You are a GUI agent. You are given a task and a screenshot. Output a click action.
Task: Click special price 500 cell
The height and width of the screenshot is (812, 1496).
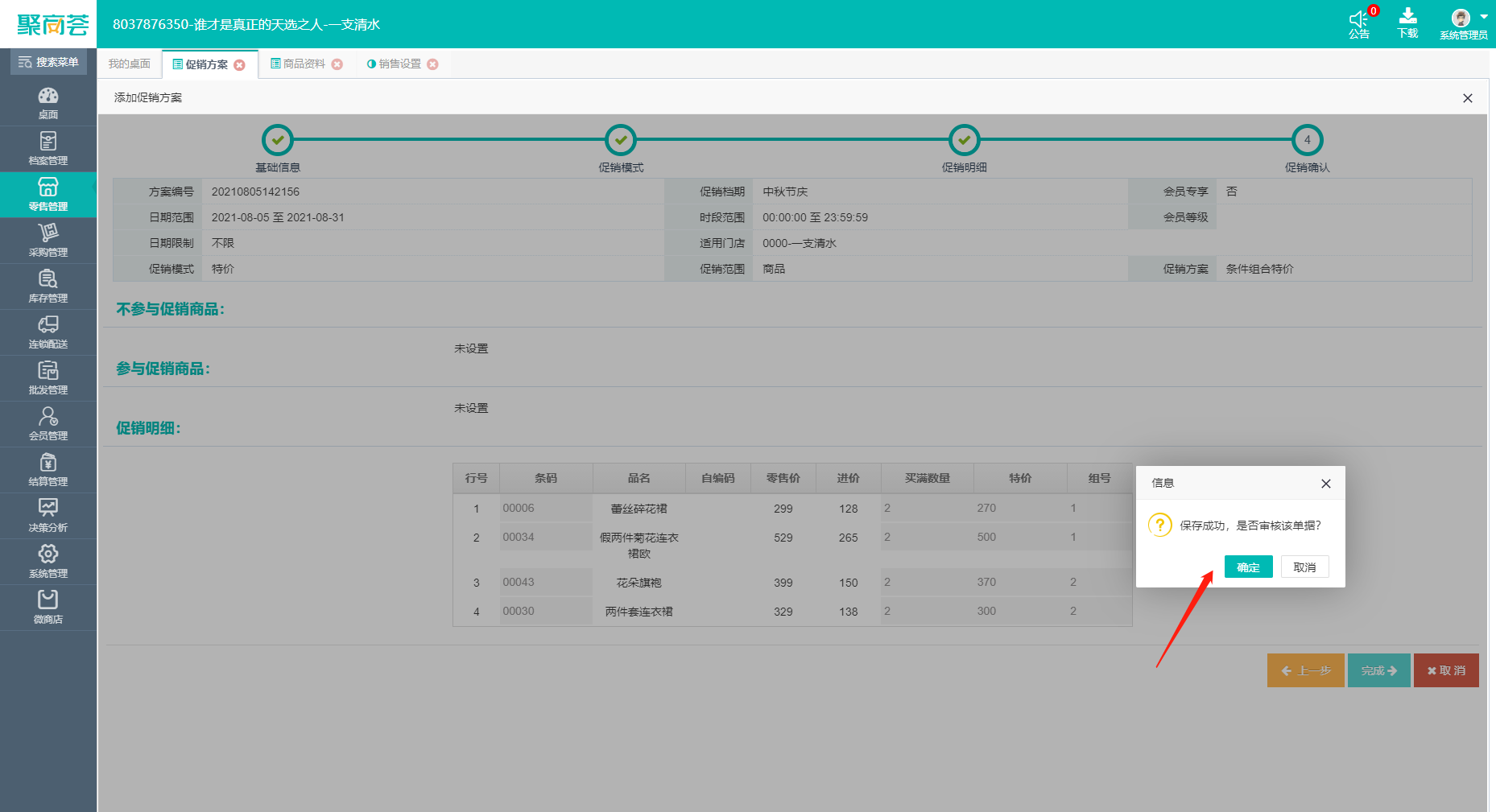coord(1020,537)
